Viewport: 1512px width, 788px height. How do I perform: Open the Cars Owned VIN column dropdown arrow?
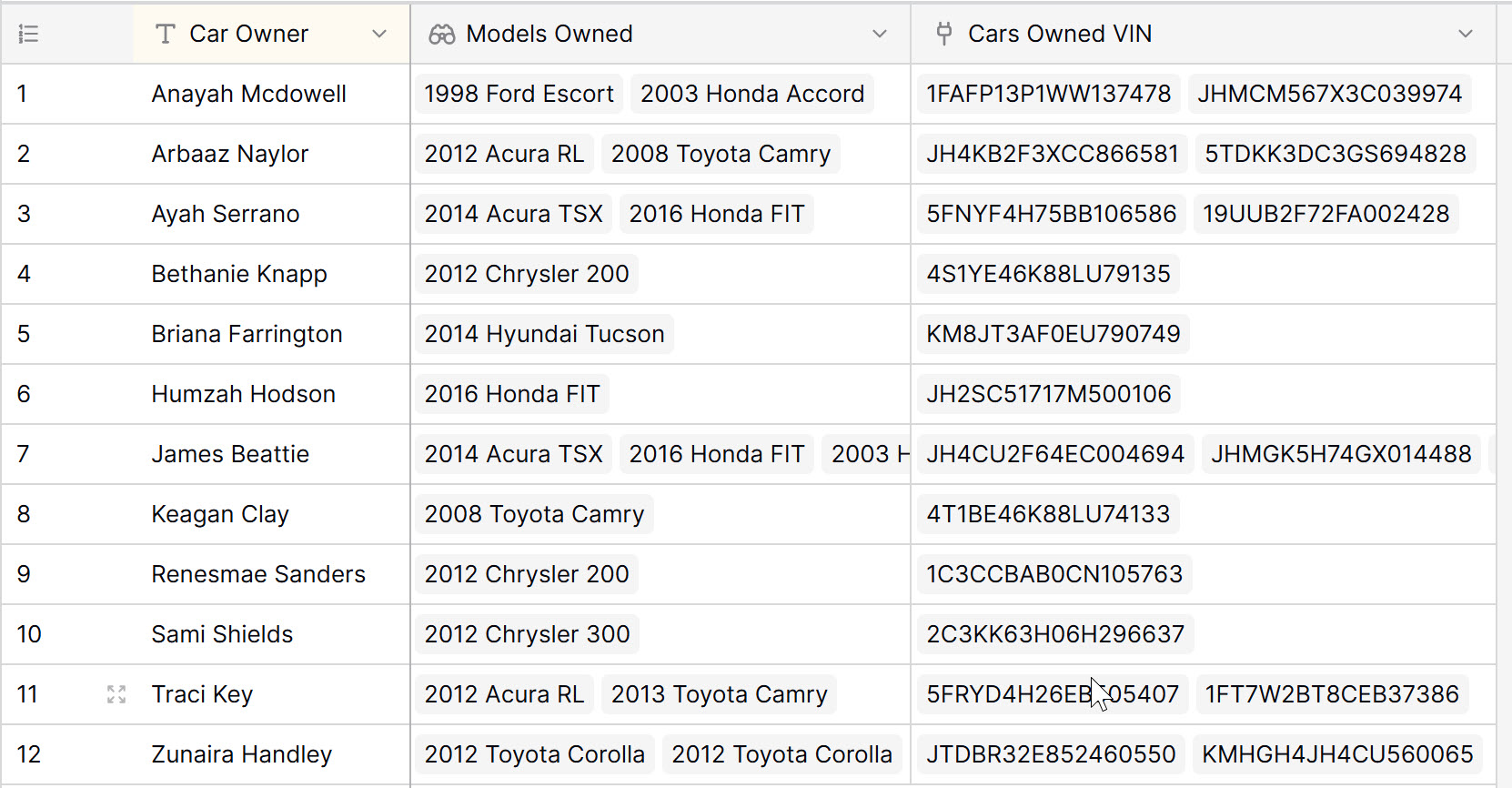[x=1466, y=35]
